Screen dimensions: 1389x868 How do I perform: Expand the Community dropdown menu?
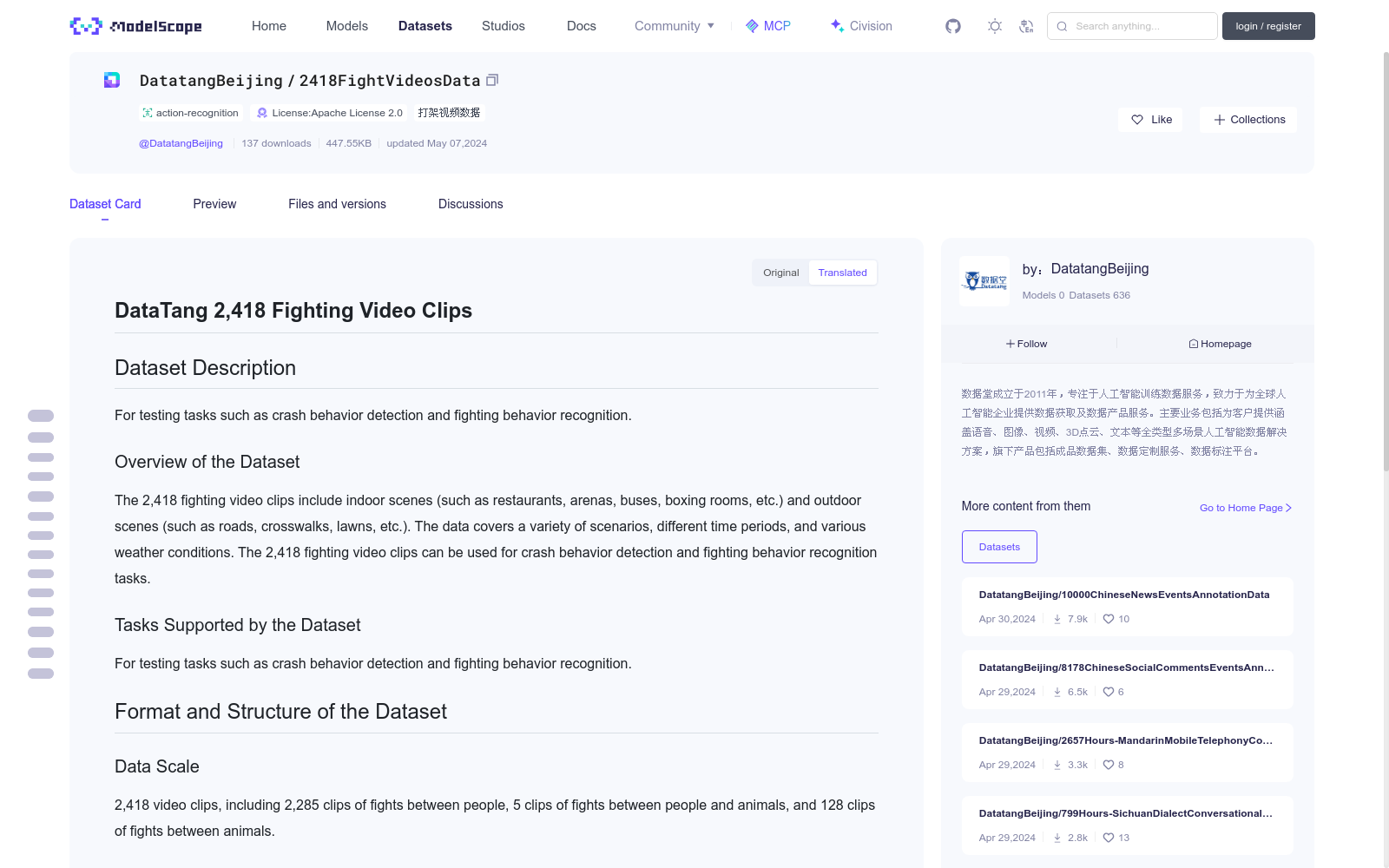pyautogui.click(x=675, y=26)
